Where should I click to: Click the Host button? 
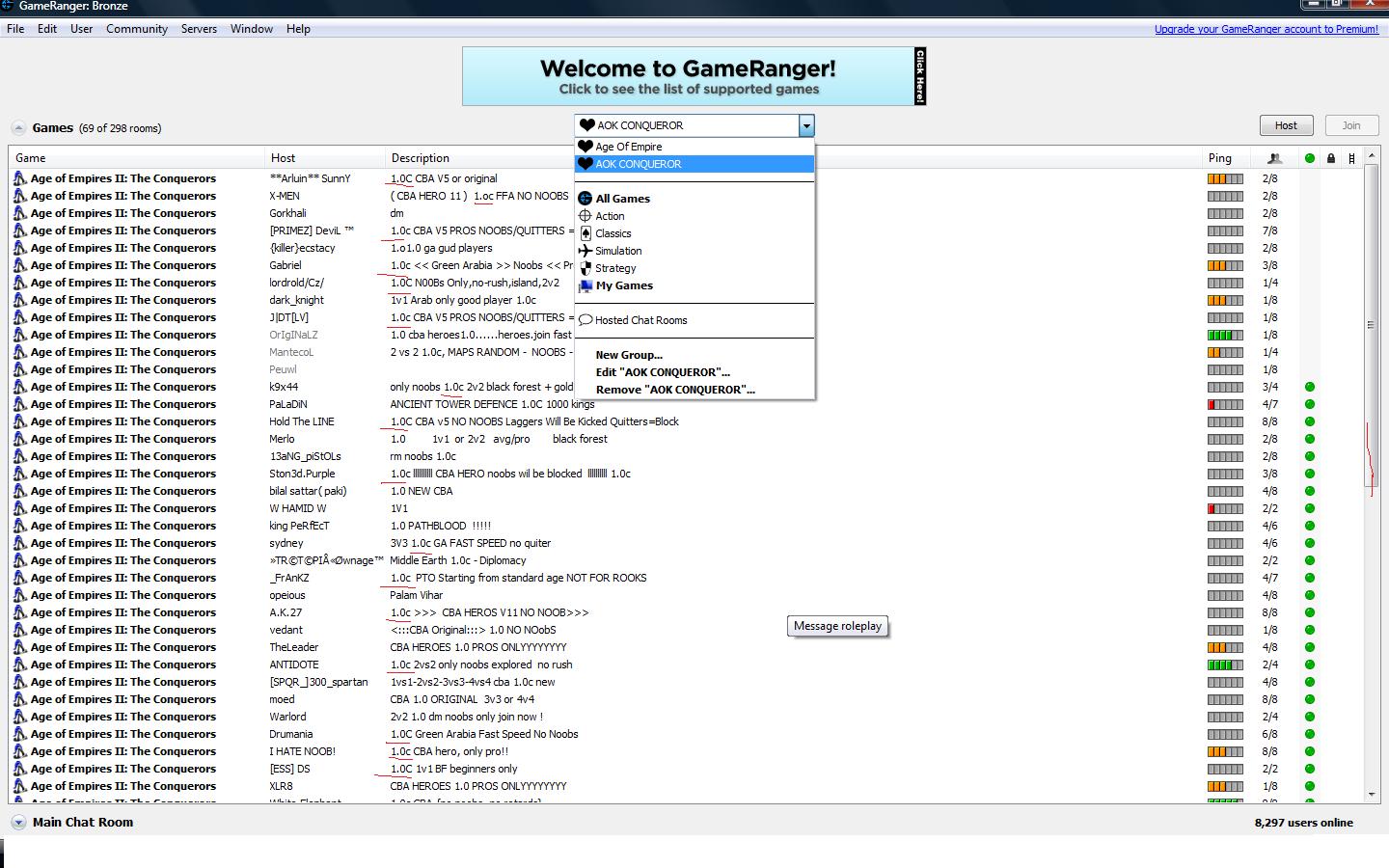coord(1286,125)
